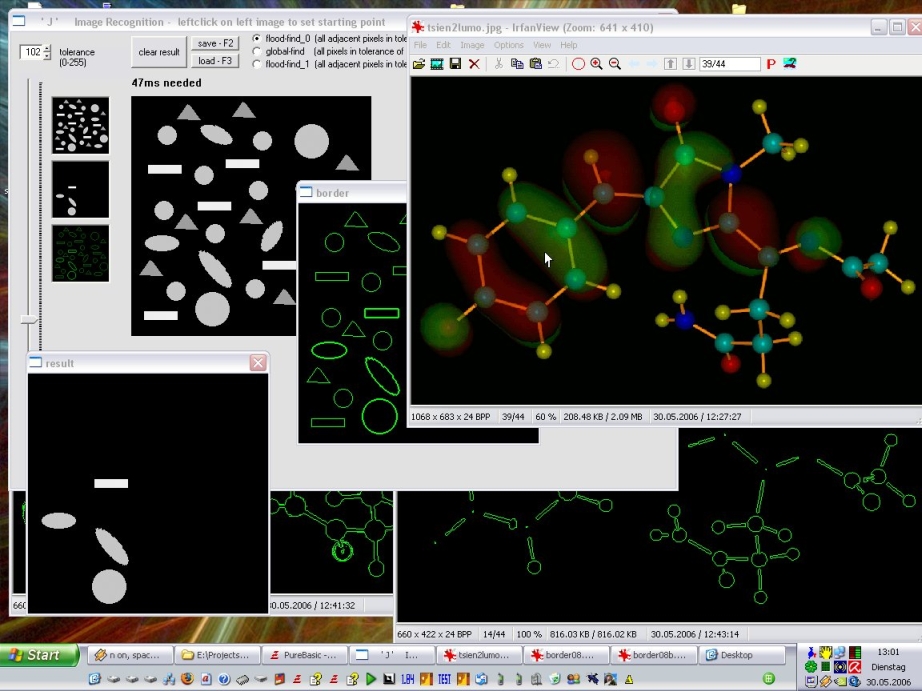
Task: Click "1068 x 683 x 24 BPP" in IrfanView status bar
Action: pyautogui.click(x=450, y=417)
